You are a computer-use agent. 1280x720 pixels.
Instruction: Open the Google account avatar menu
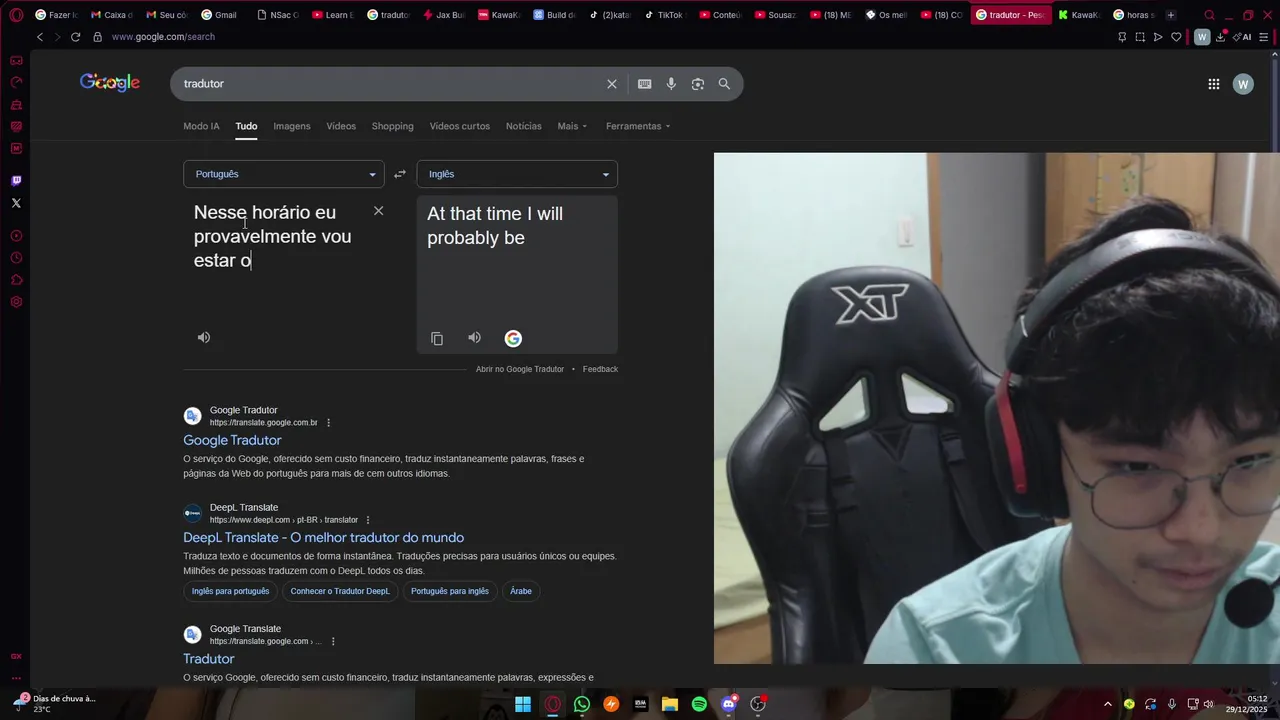1243,84
